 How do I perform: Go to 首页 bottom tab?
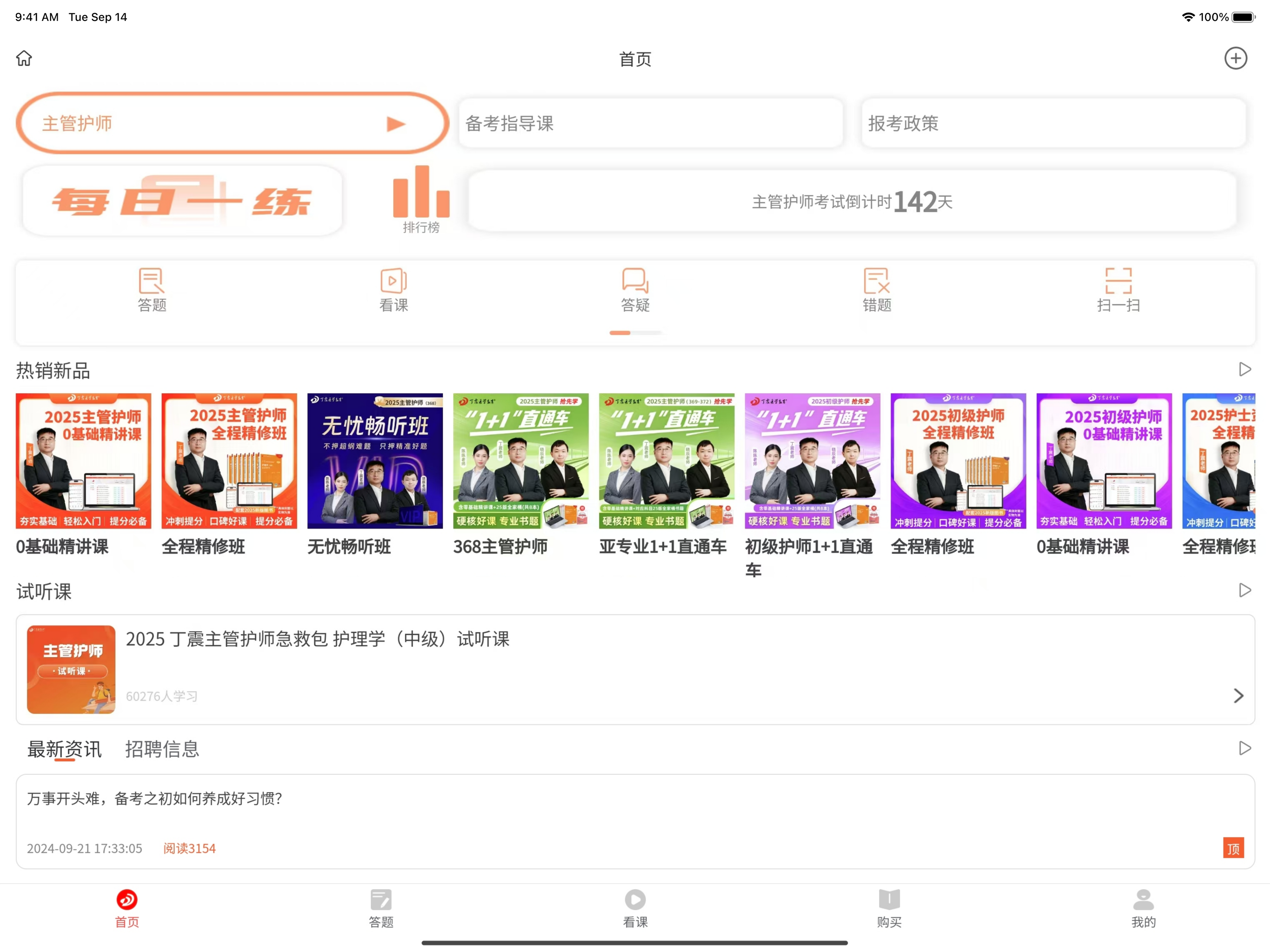click(127, 908)
